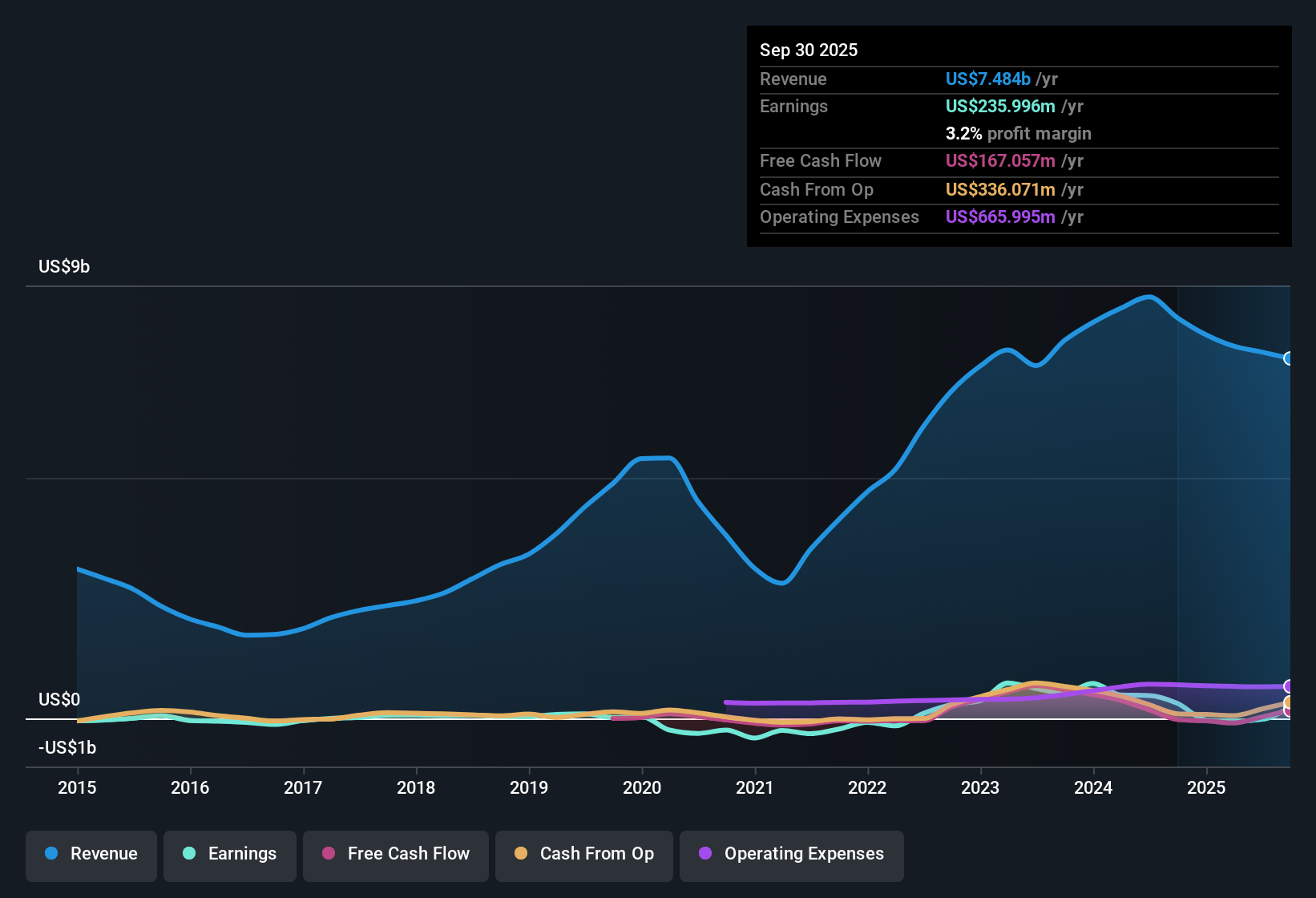
Task: Click the 3.2% profit margin text
Action: pos(1019,133)
